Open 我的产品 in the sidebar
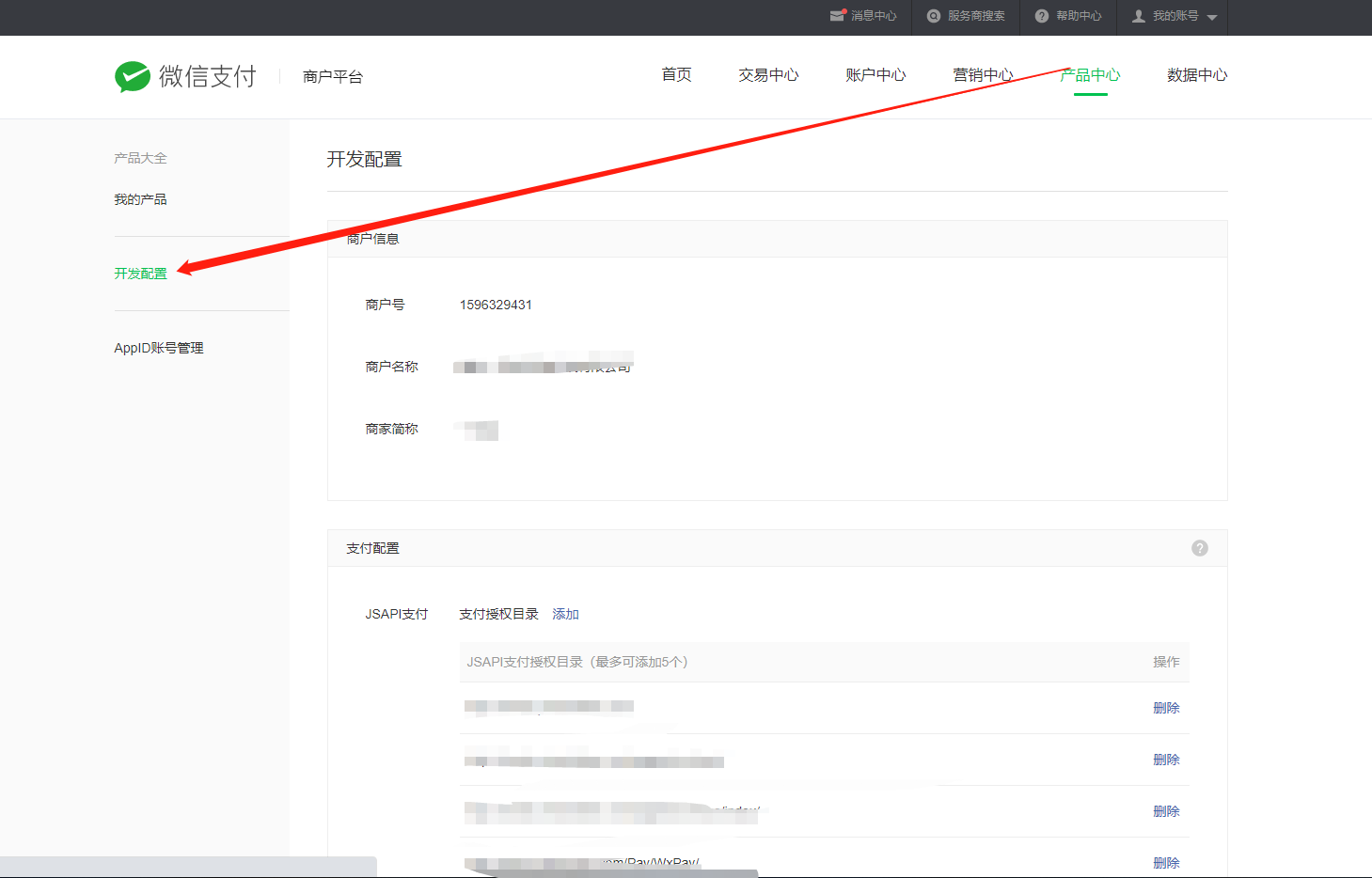The width and height of the screenshot is (1372, 878). click(x=140, y=199)
